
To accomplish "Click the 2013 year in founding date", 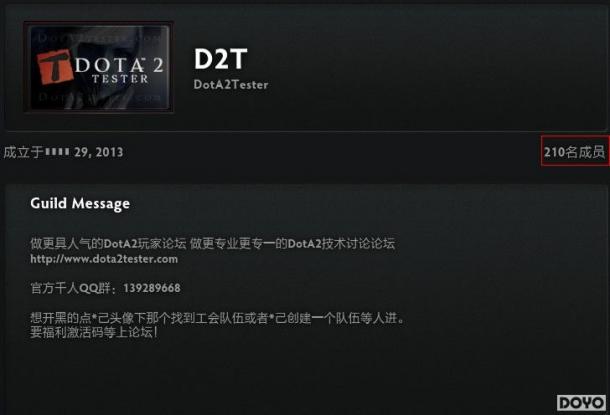I will pos(109,152).
